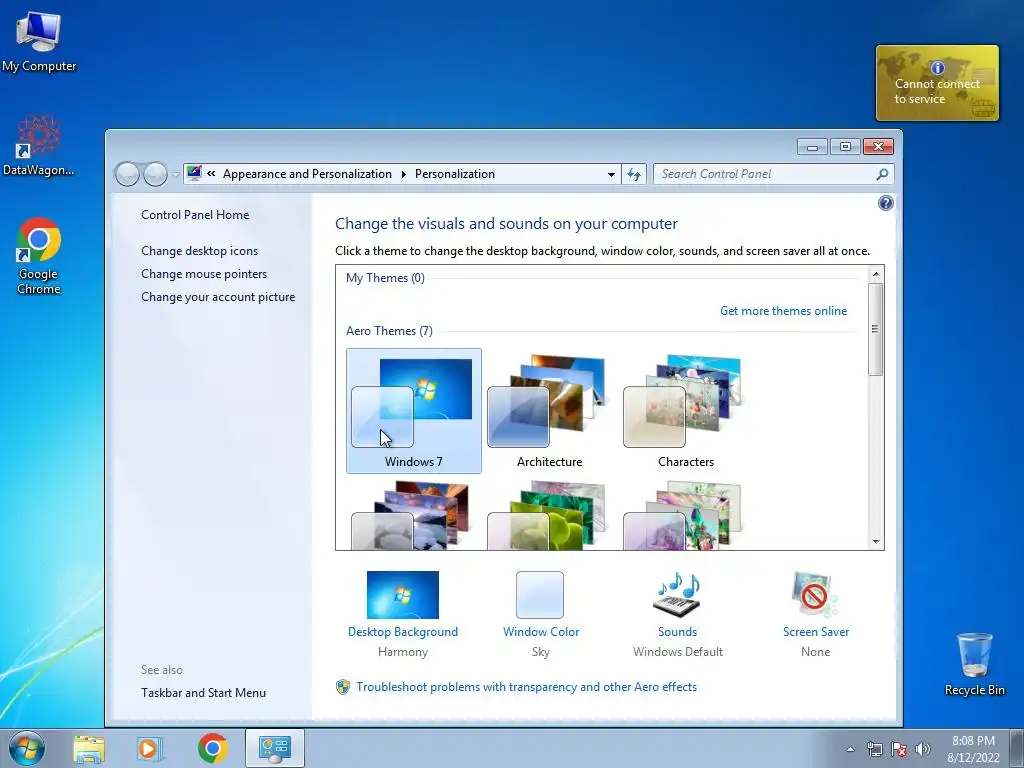Click the Aero Themes (7) group header

389,331
